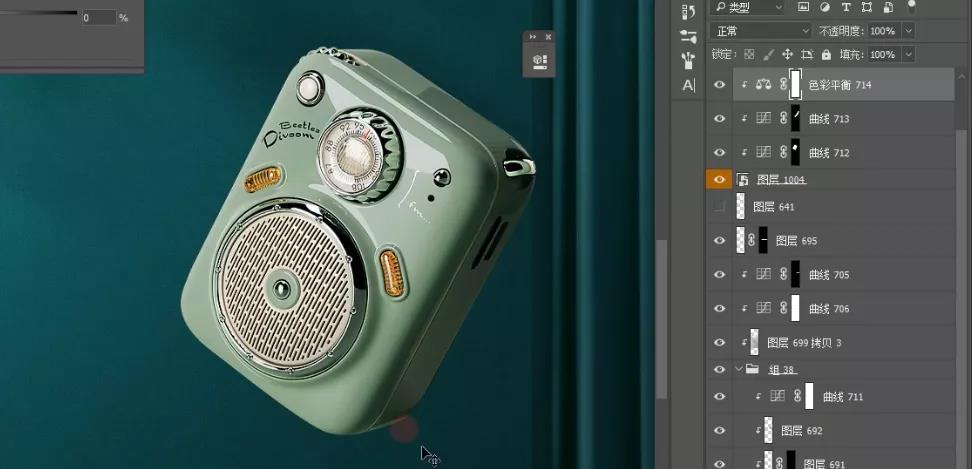Viewport: 972px width, 469px height.
Task: Hide the 曲线 712 layer
Action: (720, 152)
